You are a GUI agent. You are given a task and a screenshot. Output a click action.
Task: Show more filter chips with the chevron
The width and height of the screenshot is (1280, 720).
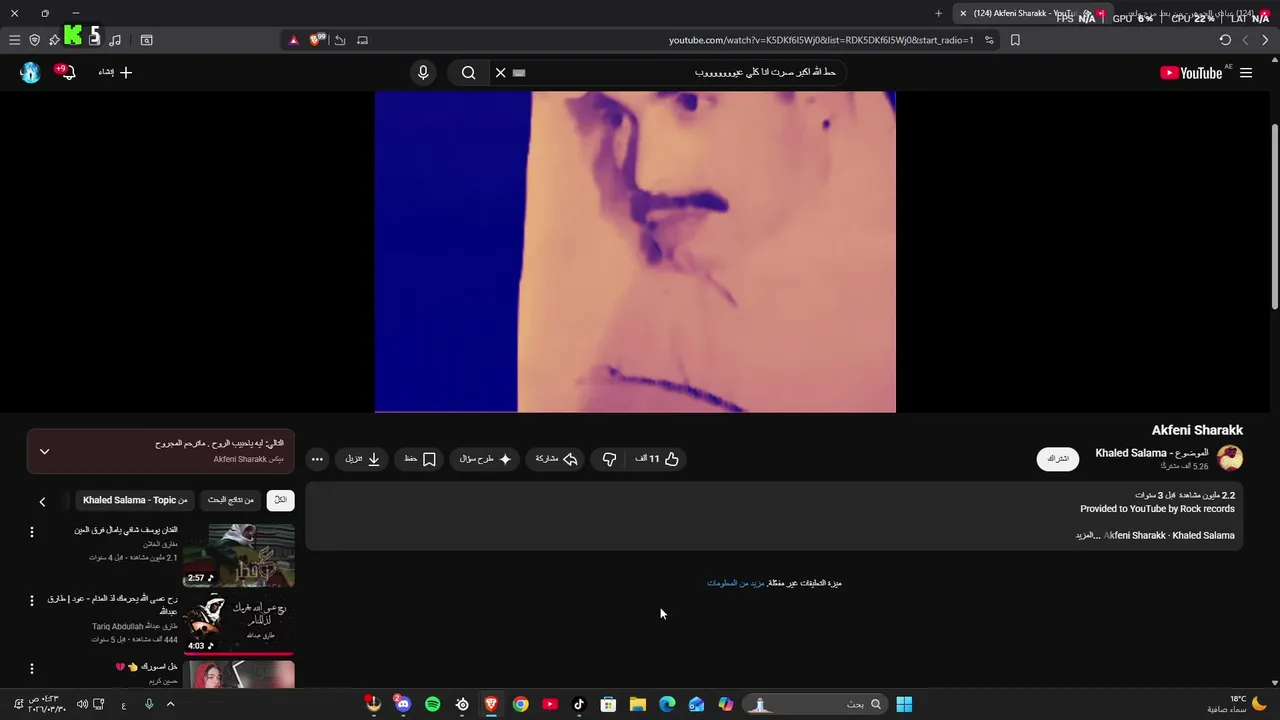(x=42, y=501)
